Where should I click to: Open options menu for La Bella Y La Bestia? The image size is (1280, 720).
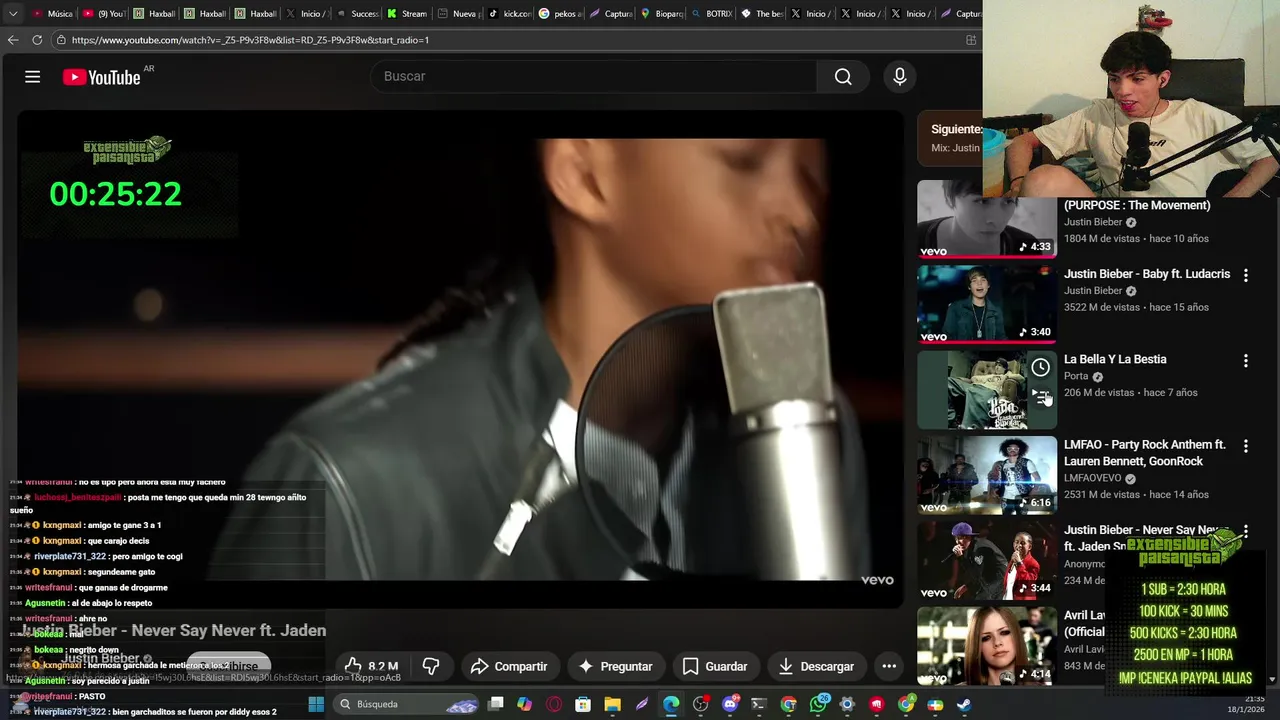point(1245,360)
